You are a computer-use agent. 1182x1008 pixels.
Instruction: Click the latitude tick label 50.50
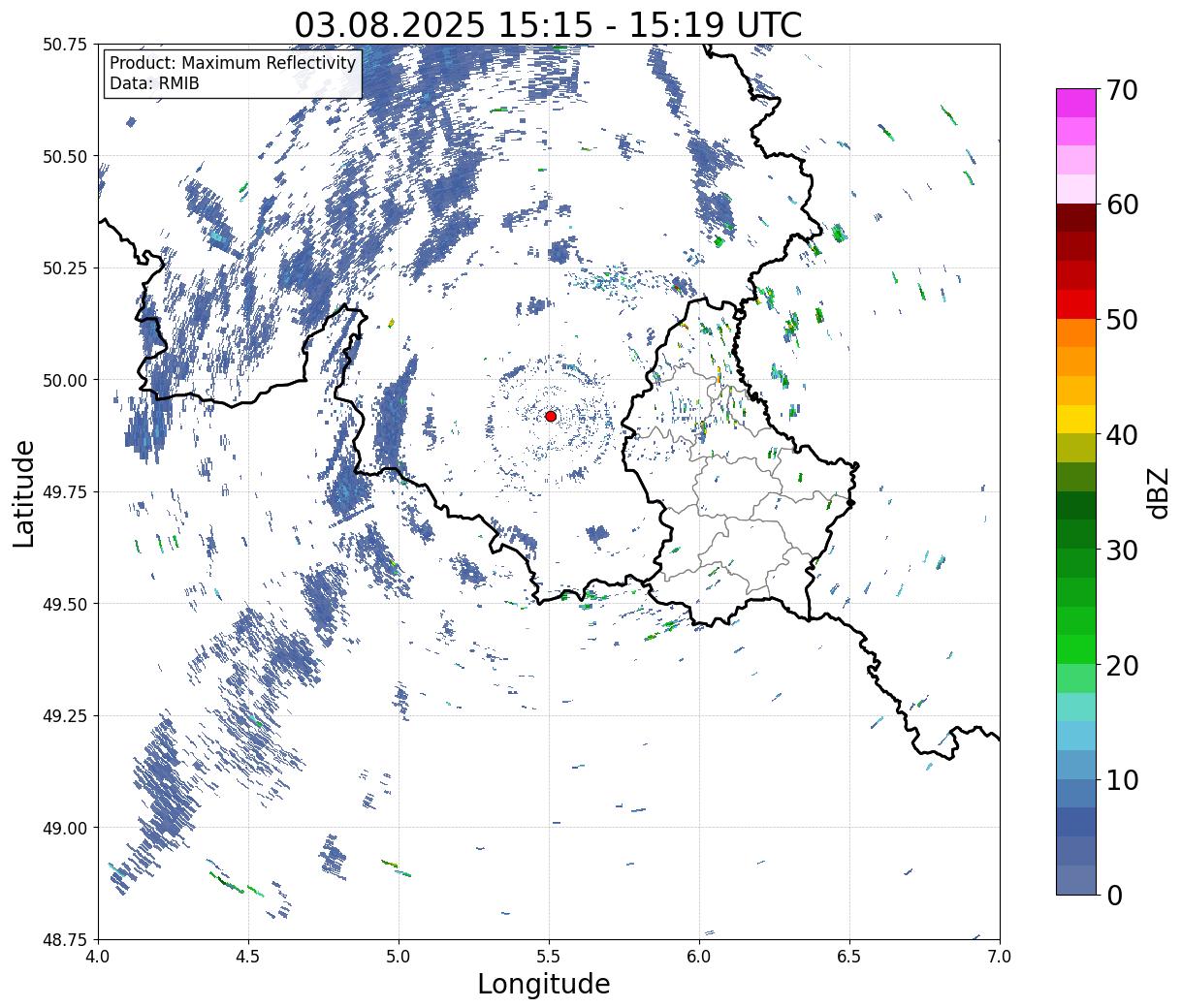[x=65, y=156]
